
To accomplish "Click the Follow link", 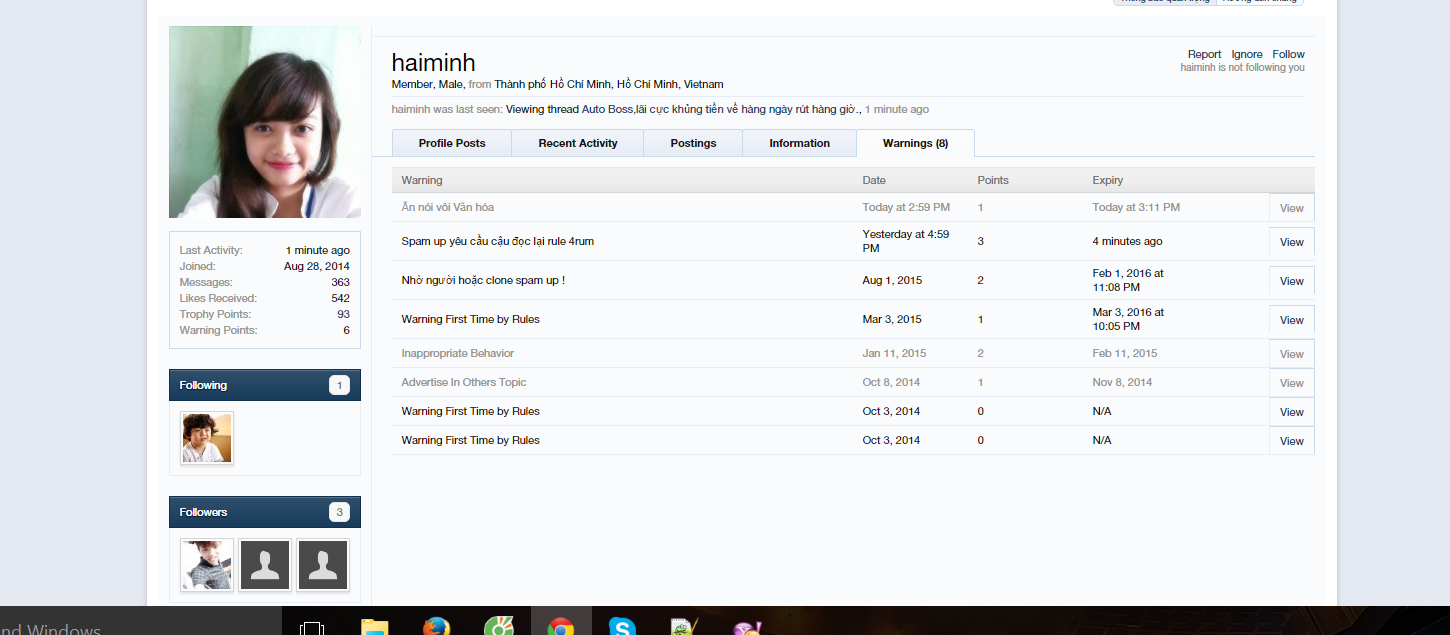I will tap(1288, 54).
